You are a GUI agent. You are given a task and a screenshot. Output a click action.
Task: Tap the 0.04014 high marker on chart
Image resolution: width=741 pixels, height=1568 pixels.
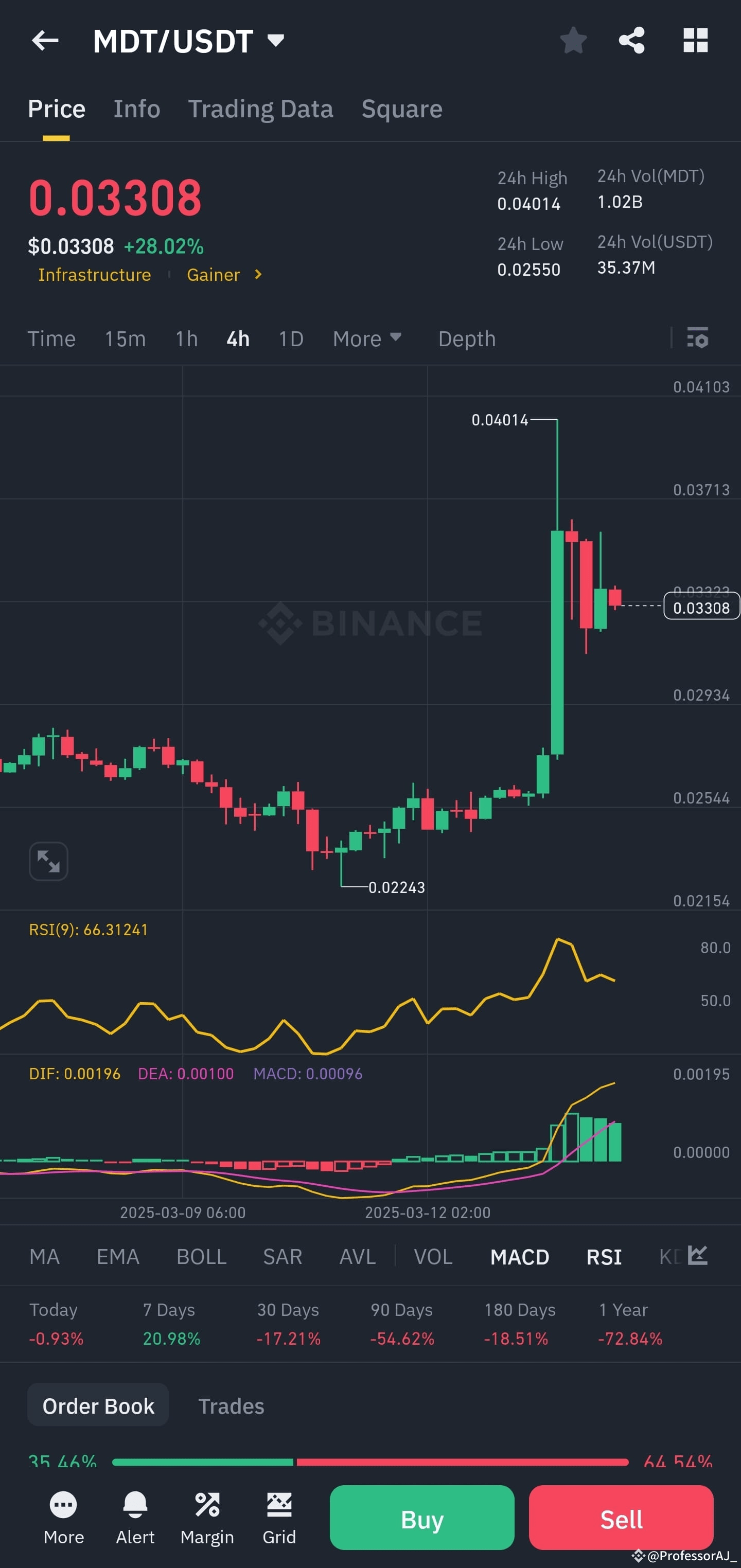click(x=500, y=420)
